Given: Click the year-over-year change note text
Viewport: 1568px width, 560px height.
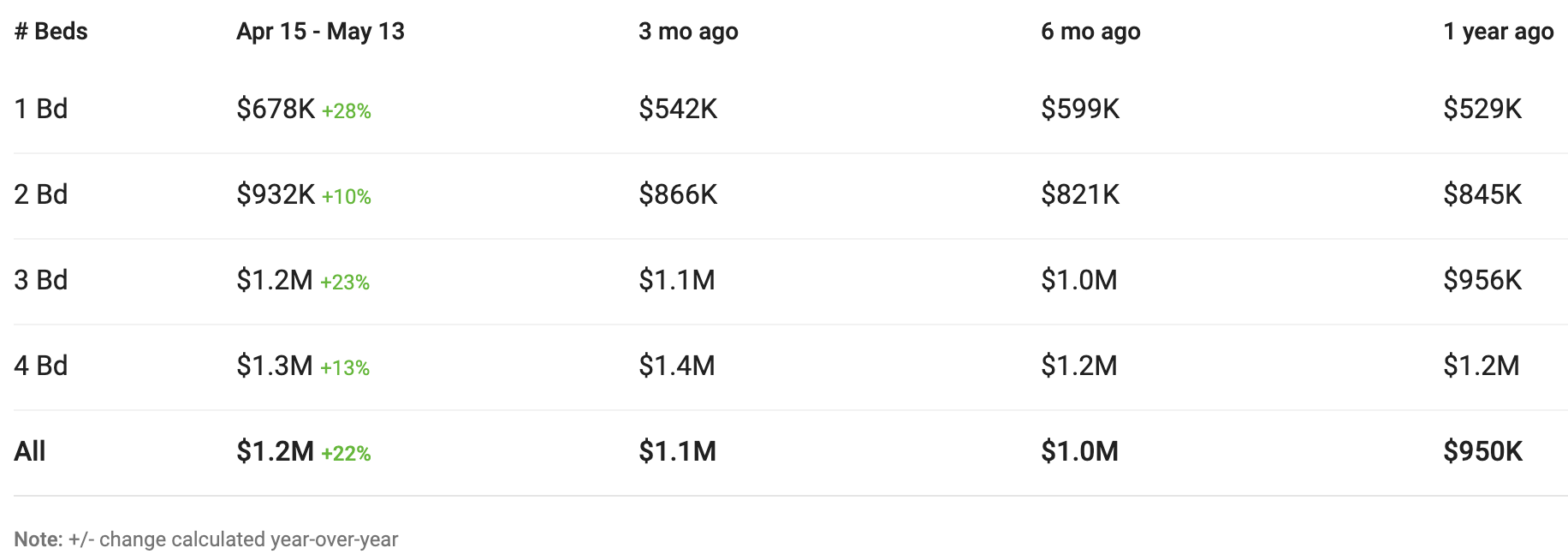Looking at the screenshot, I should pos(206,539).
